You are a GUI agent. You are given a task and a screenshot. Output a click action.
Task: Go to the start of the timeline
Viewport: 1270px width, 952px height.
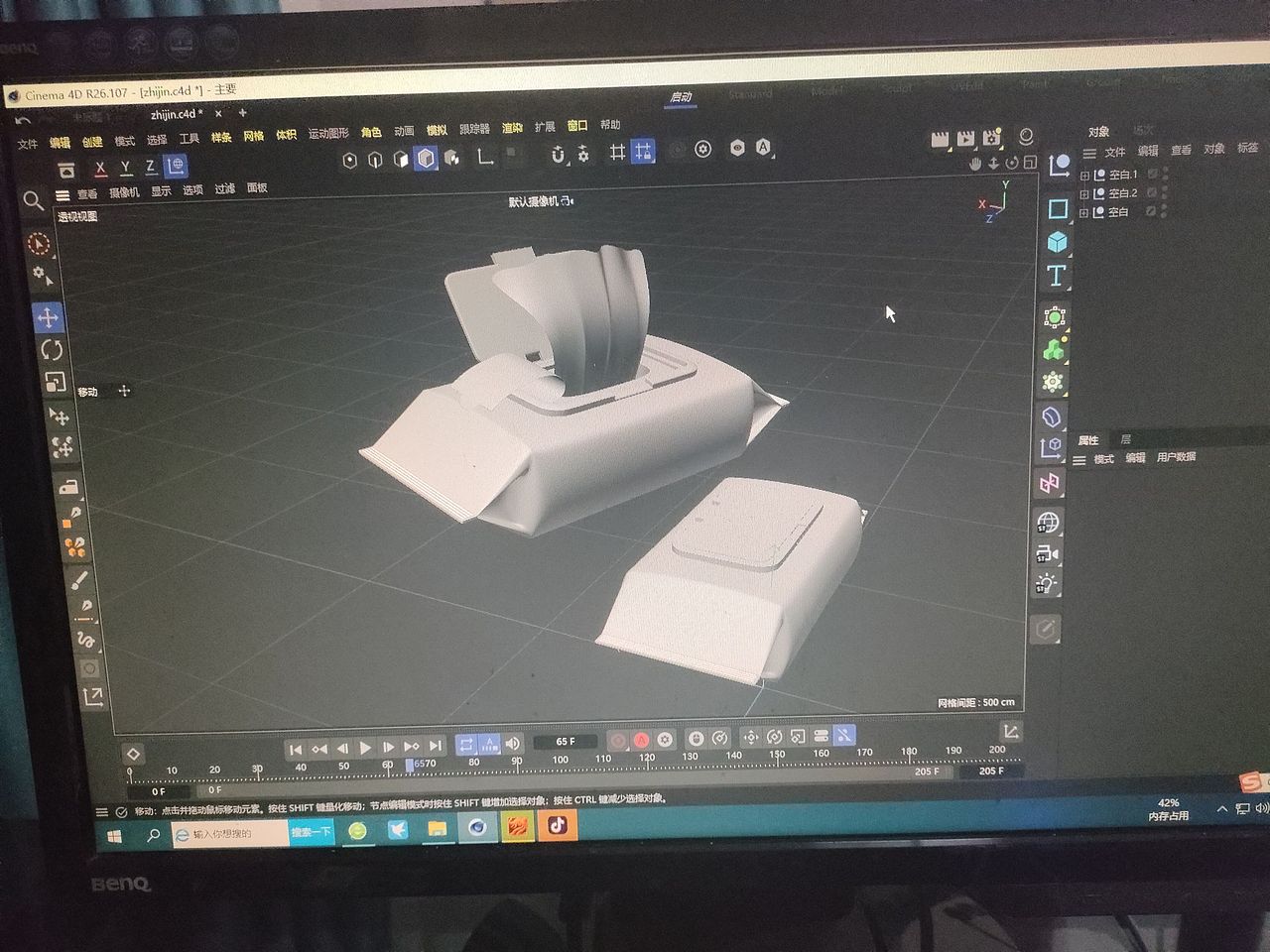tap(295, 750)
